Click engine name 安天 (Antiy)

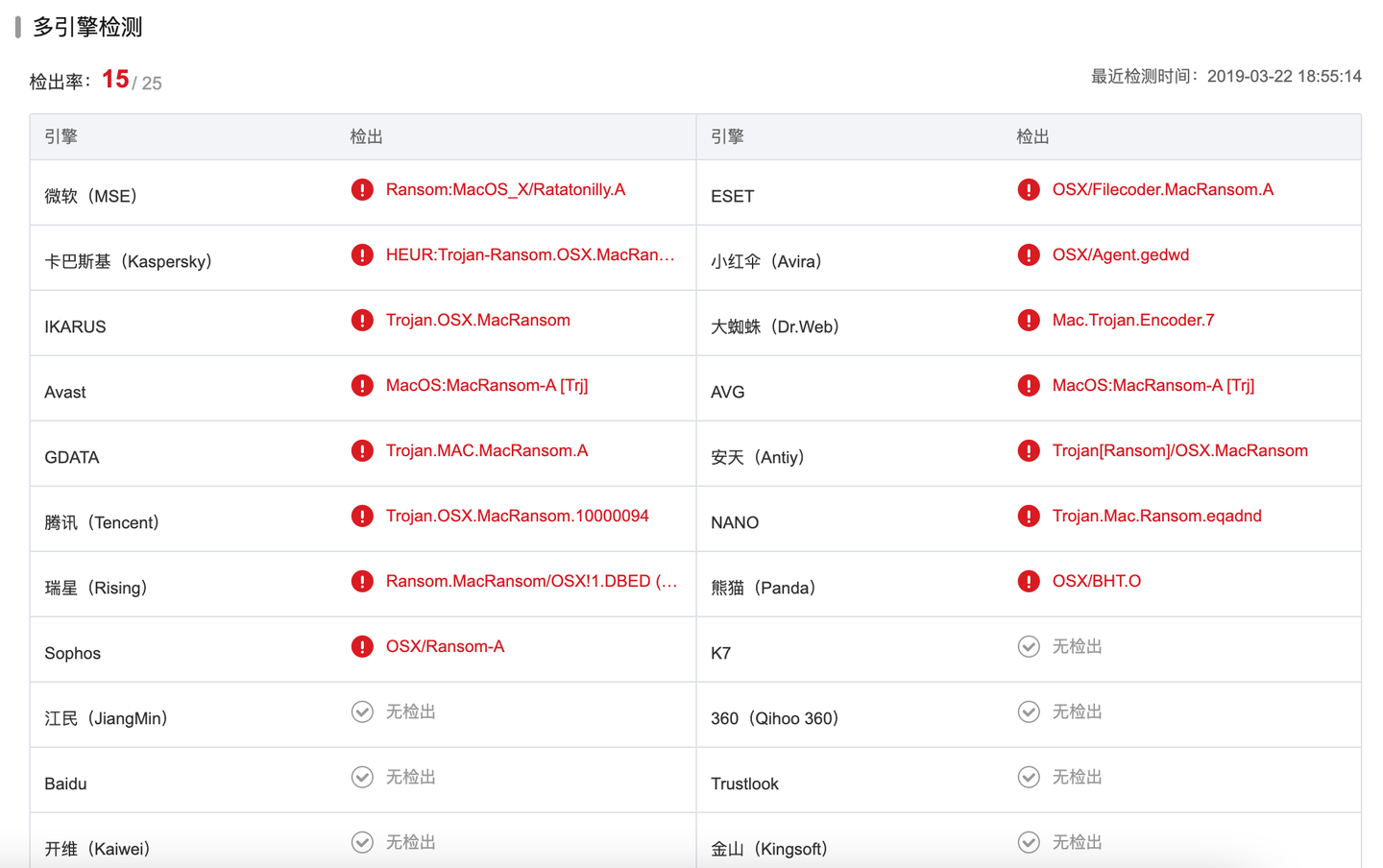[x=758, y=457]
